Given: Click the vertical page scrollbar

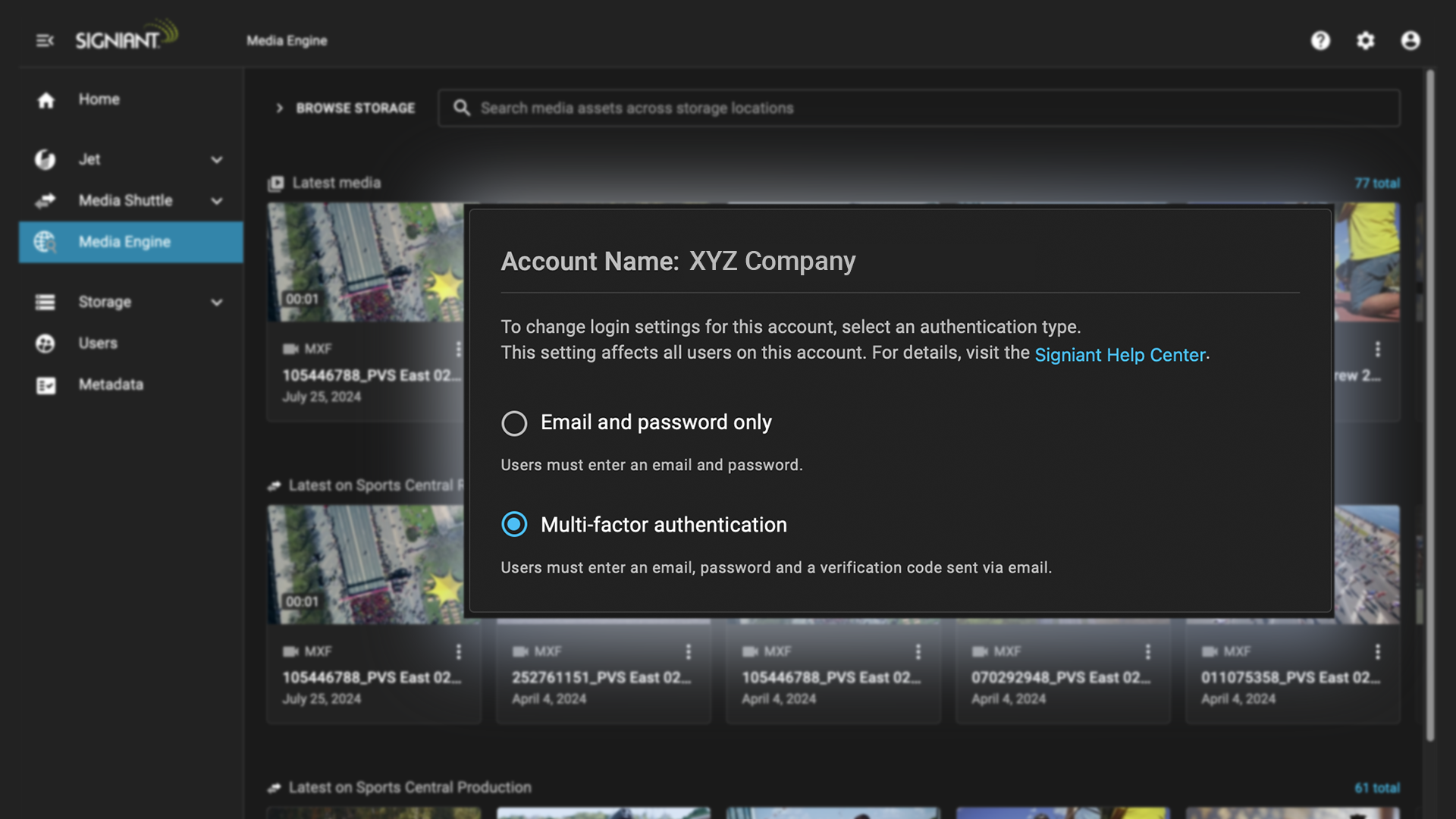Looking at the screenshot, I should tap(1430, 406).
